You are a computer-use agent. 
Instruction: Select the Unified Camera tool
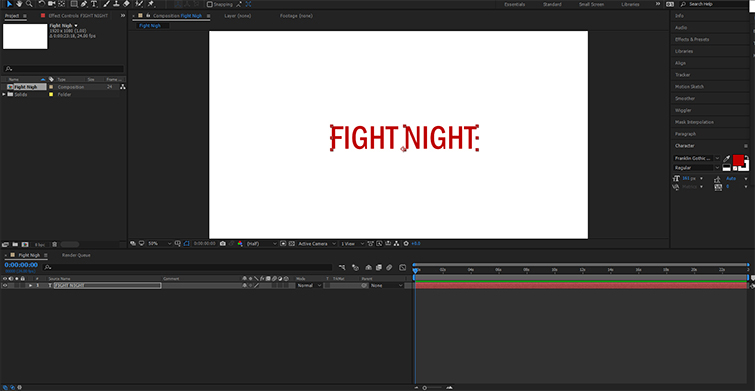[52, 4]
